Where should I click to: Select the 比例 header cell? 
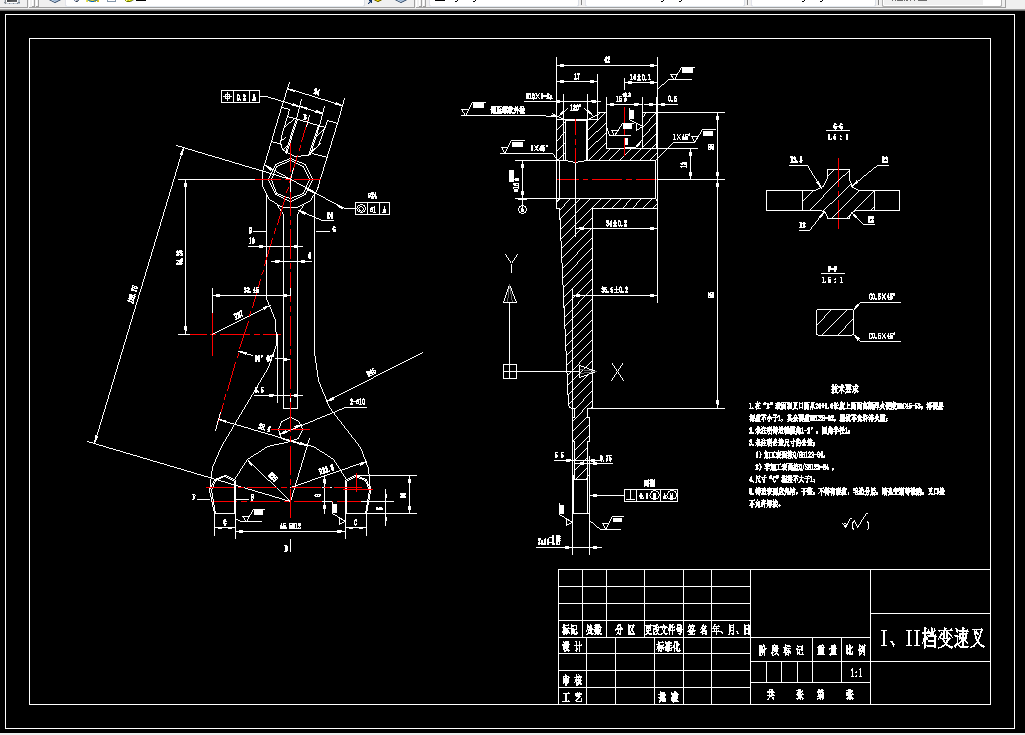tap(856, 650)
